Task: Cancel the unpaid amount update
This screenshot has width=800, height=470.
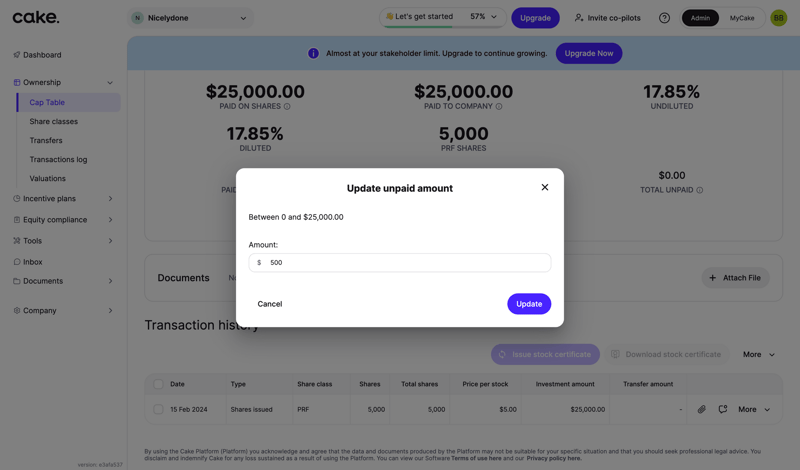Action: point(270,304)
